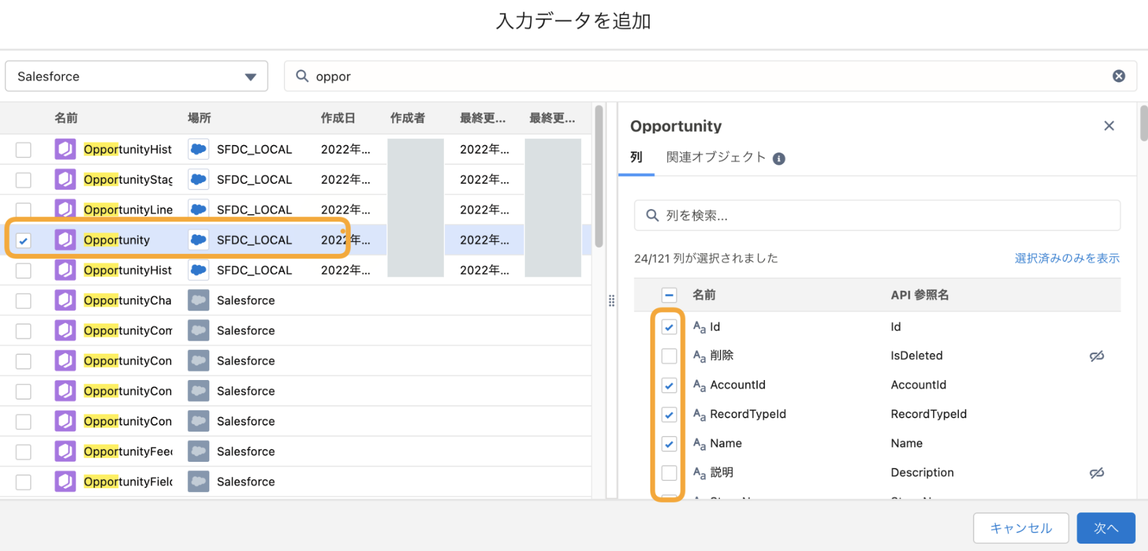This screenshot has height=551, width=1148.
Task: Uncheck the Id column checkbox
Action: (669, 327)
